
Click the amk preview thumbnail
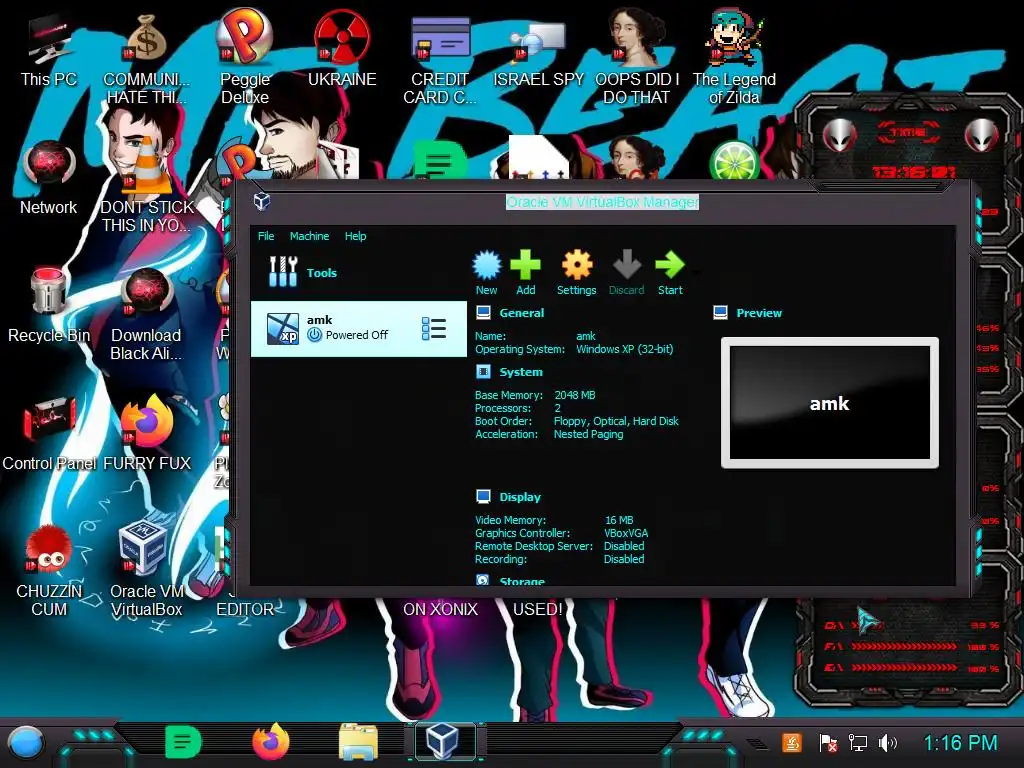point(829,403)
